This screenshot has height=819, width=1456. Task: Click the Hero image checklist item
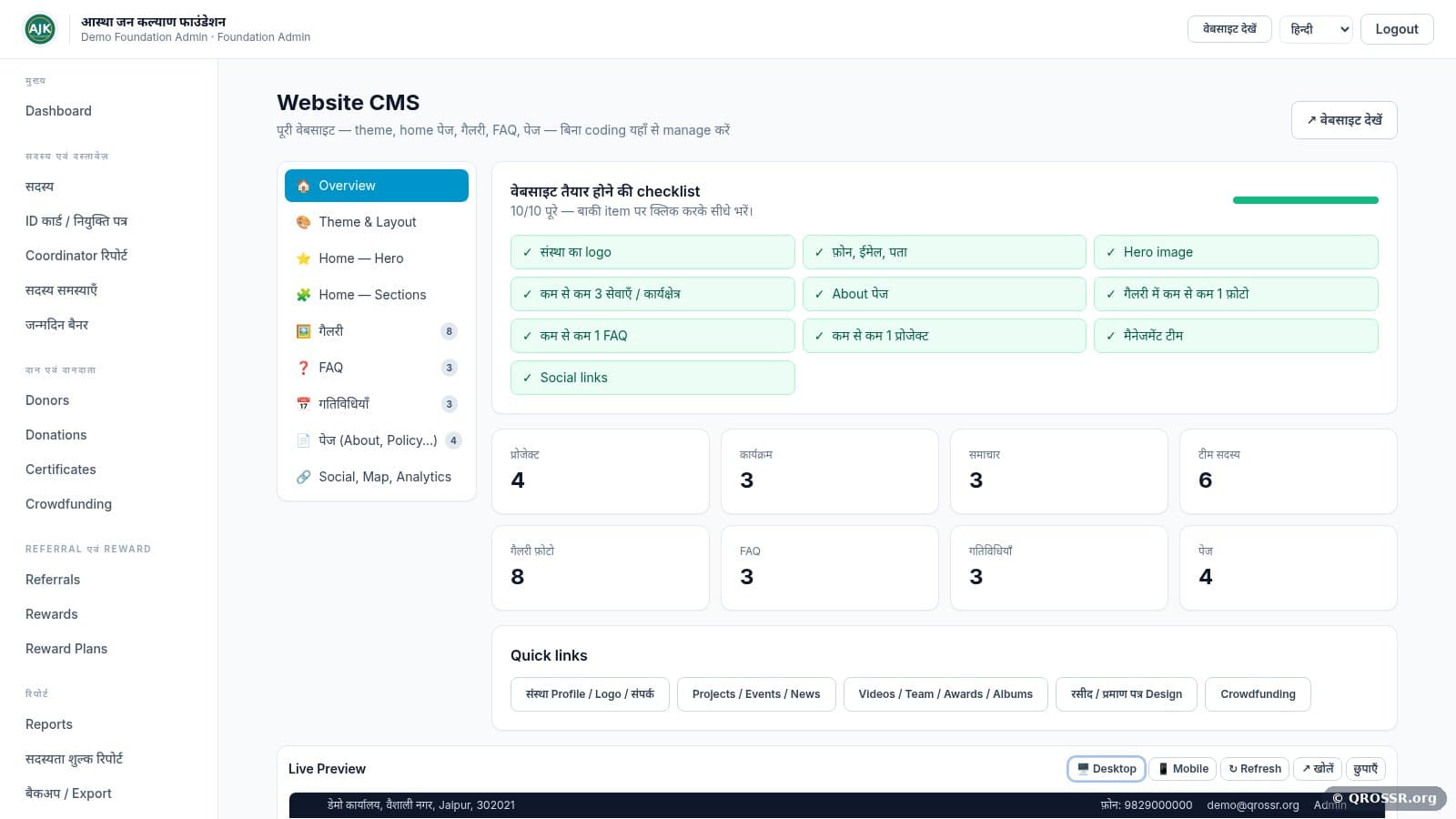click(1236, 252)
